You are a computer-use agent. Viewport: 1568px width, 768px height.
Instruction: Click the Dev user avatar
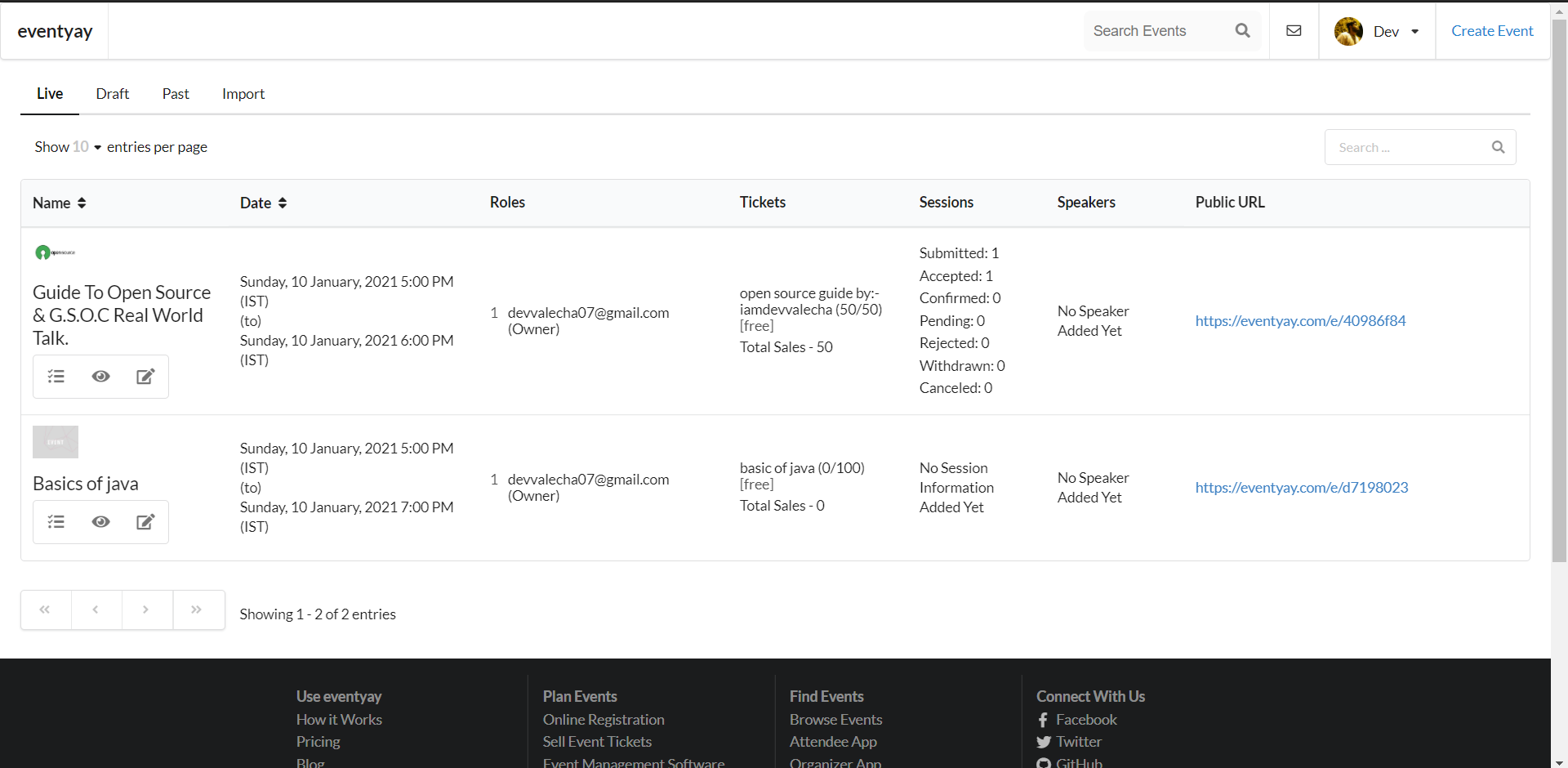click(x=1348, y=31)
